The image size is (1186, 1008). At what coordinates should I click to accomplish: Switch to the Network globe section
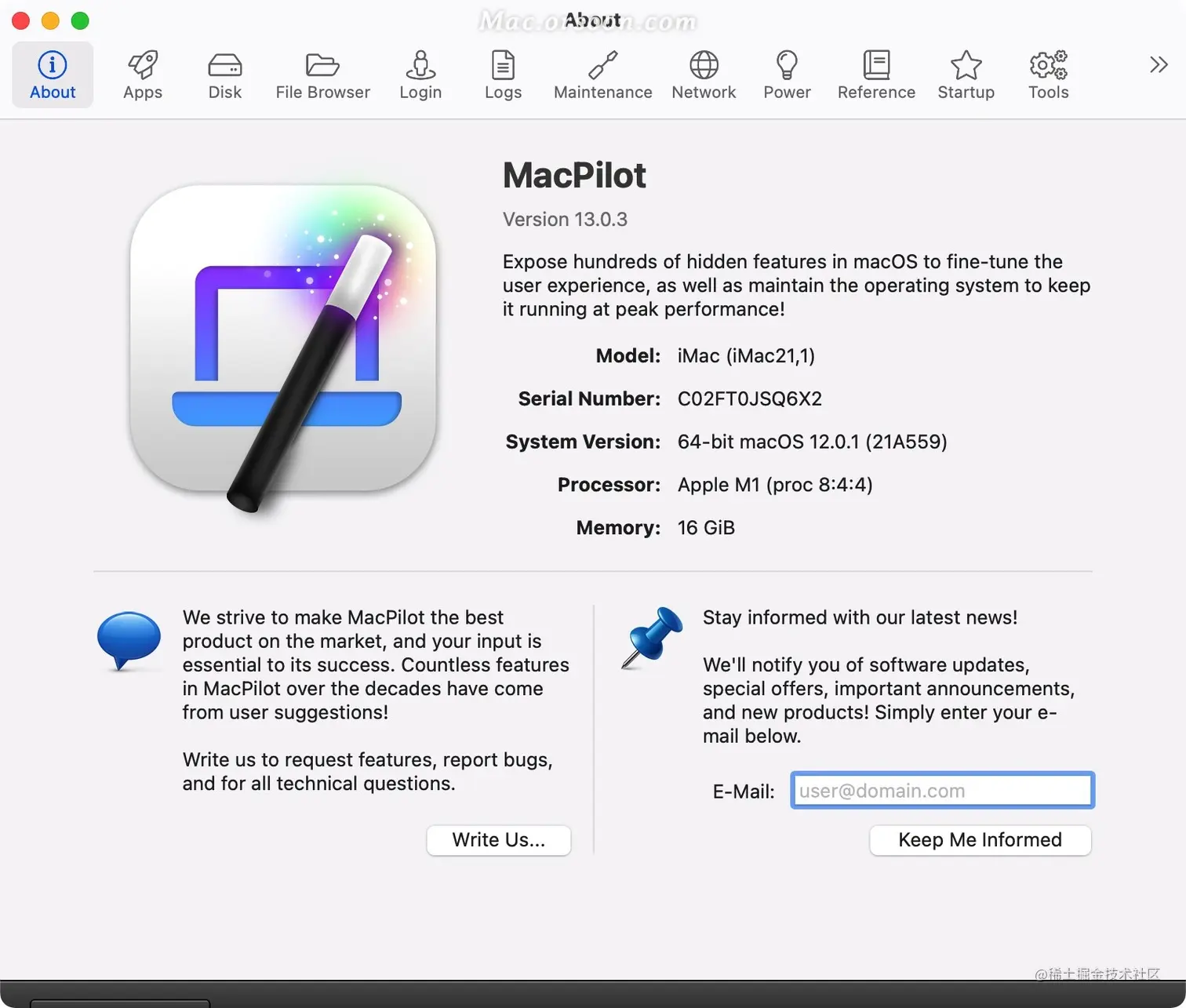(704, 75)
